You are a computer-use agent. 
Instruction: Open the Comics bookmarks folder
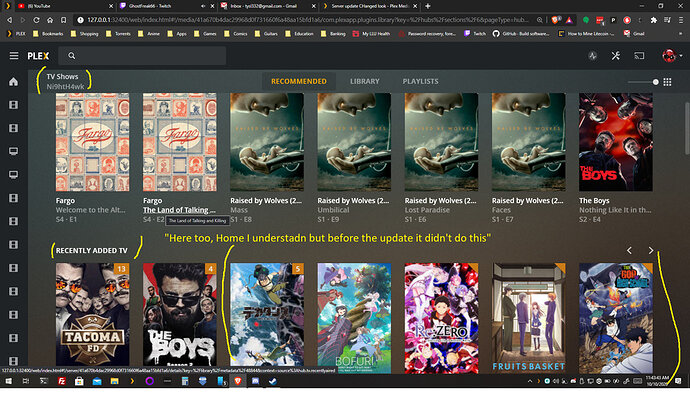pos(236,33)
